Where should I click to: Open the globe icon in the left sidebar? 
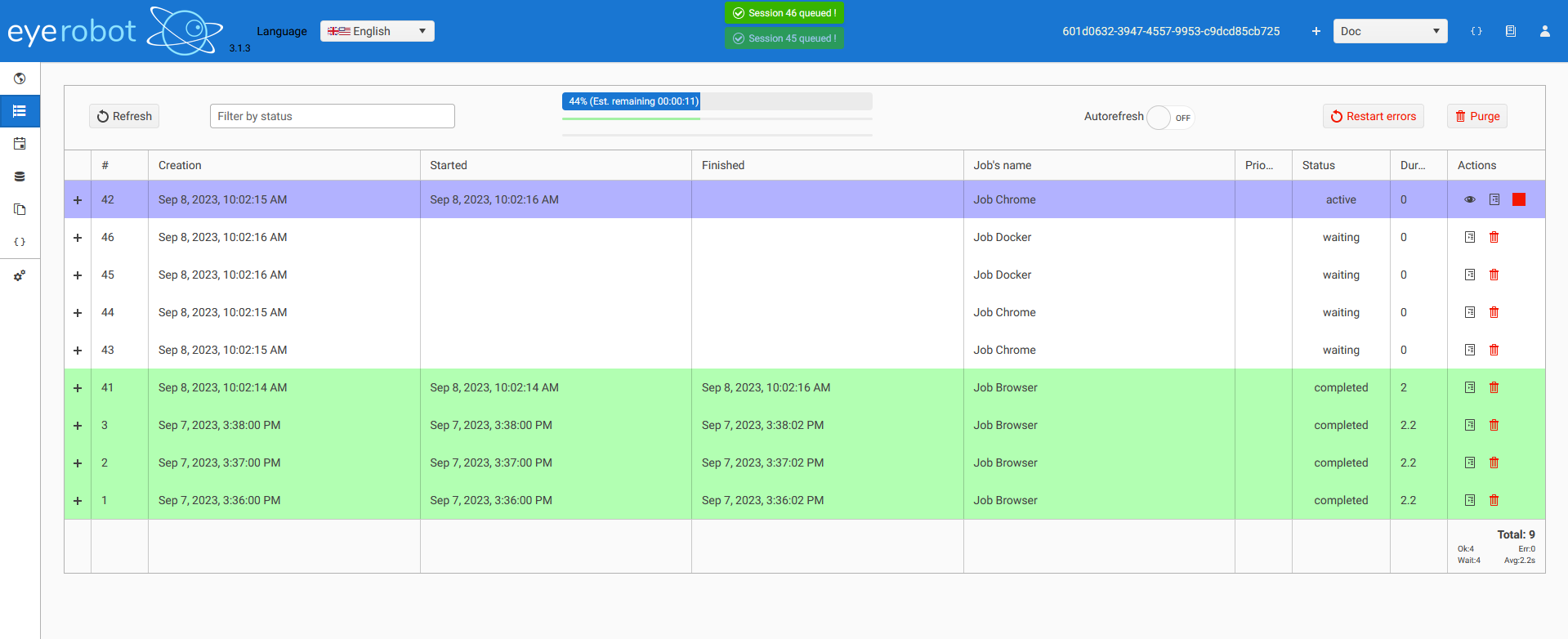click(x=20, y=78)
